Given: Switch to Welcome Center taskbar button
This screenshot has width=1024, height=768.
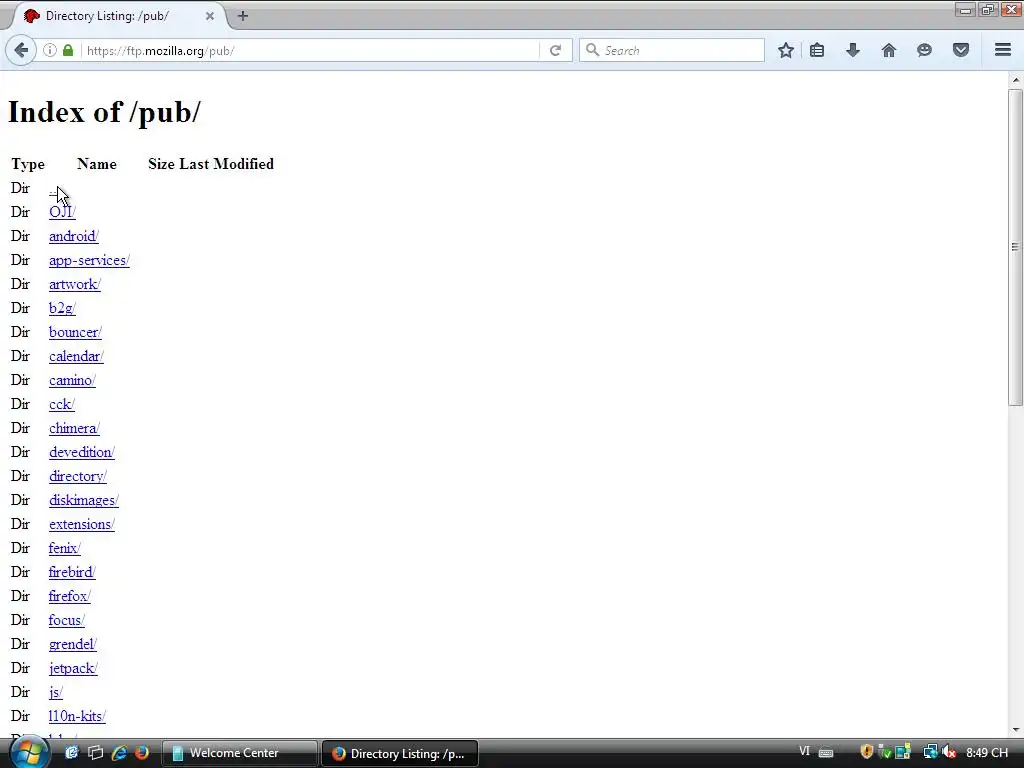Looking at the screenshot, I should (x=239, y=753).
